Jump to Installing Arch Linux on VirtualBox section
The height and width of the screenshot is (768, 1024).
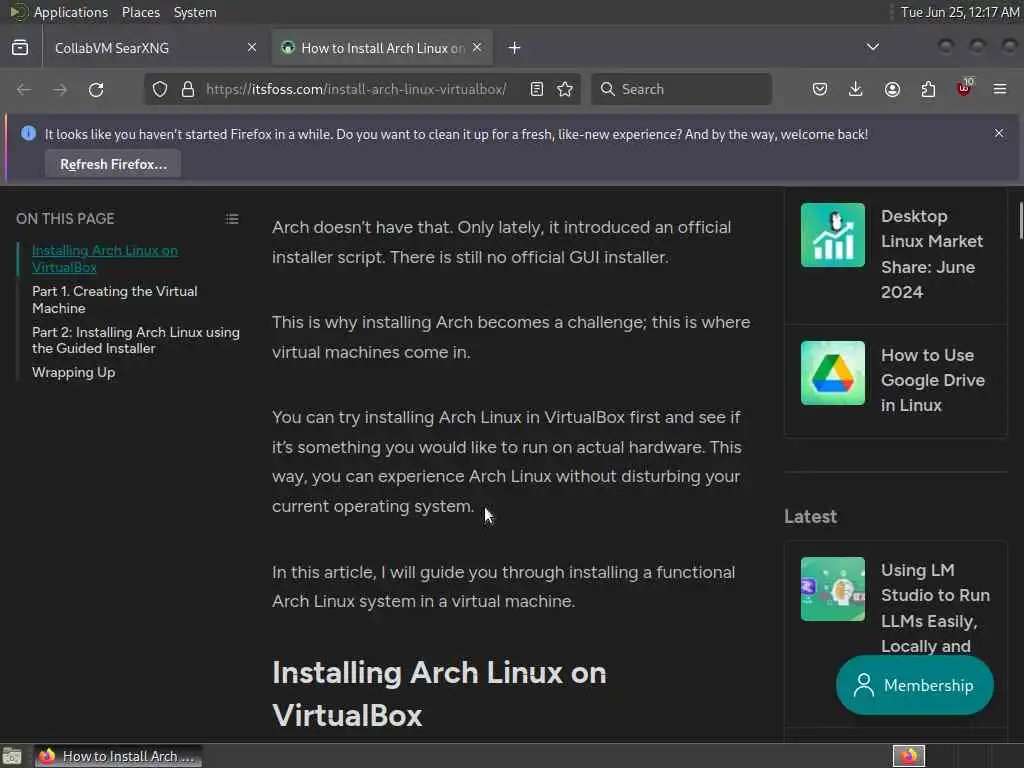coord(104,259)
